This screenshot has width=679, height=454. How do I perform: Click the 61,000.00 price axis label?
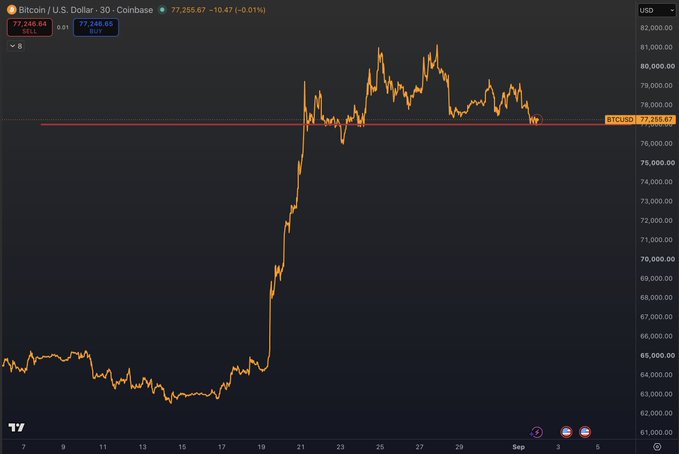coord(657,432)
